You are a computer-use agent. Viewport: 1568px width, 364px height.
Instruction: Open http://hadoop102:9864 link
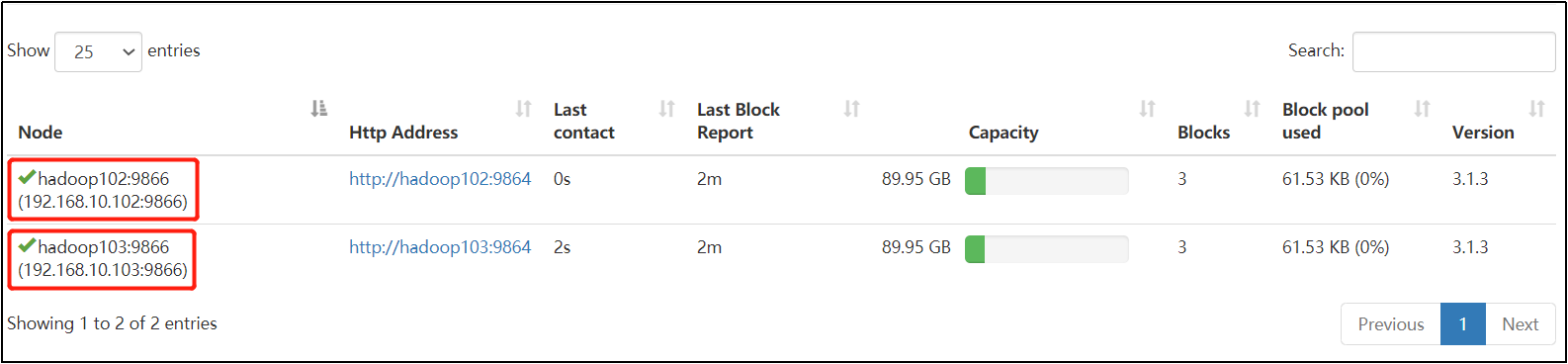tap(440, 179)
